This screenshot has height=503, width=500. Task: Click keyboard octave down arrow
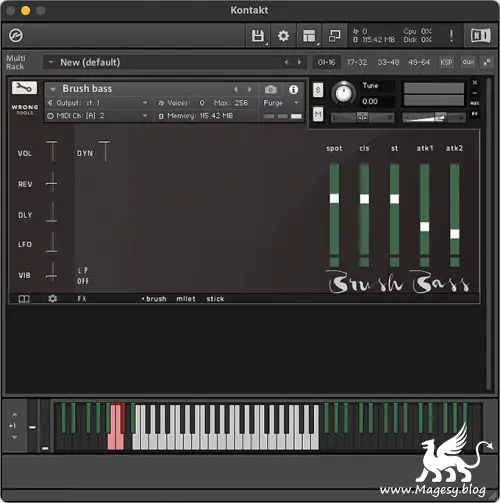14,437
